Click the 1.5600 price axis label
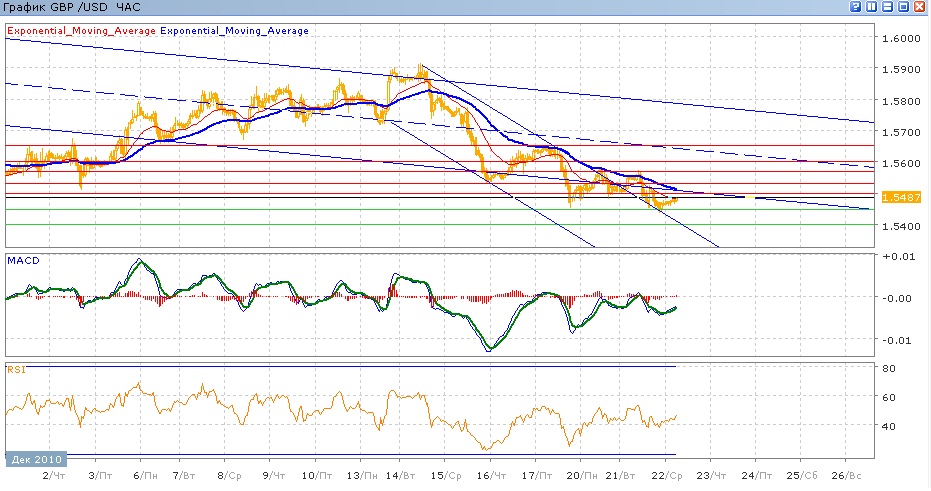931x491 pixels. [x=901, y=163]
